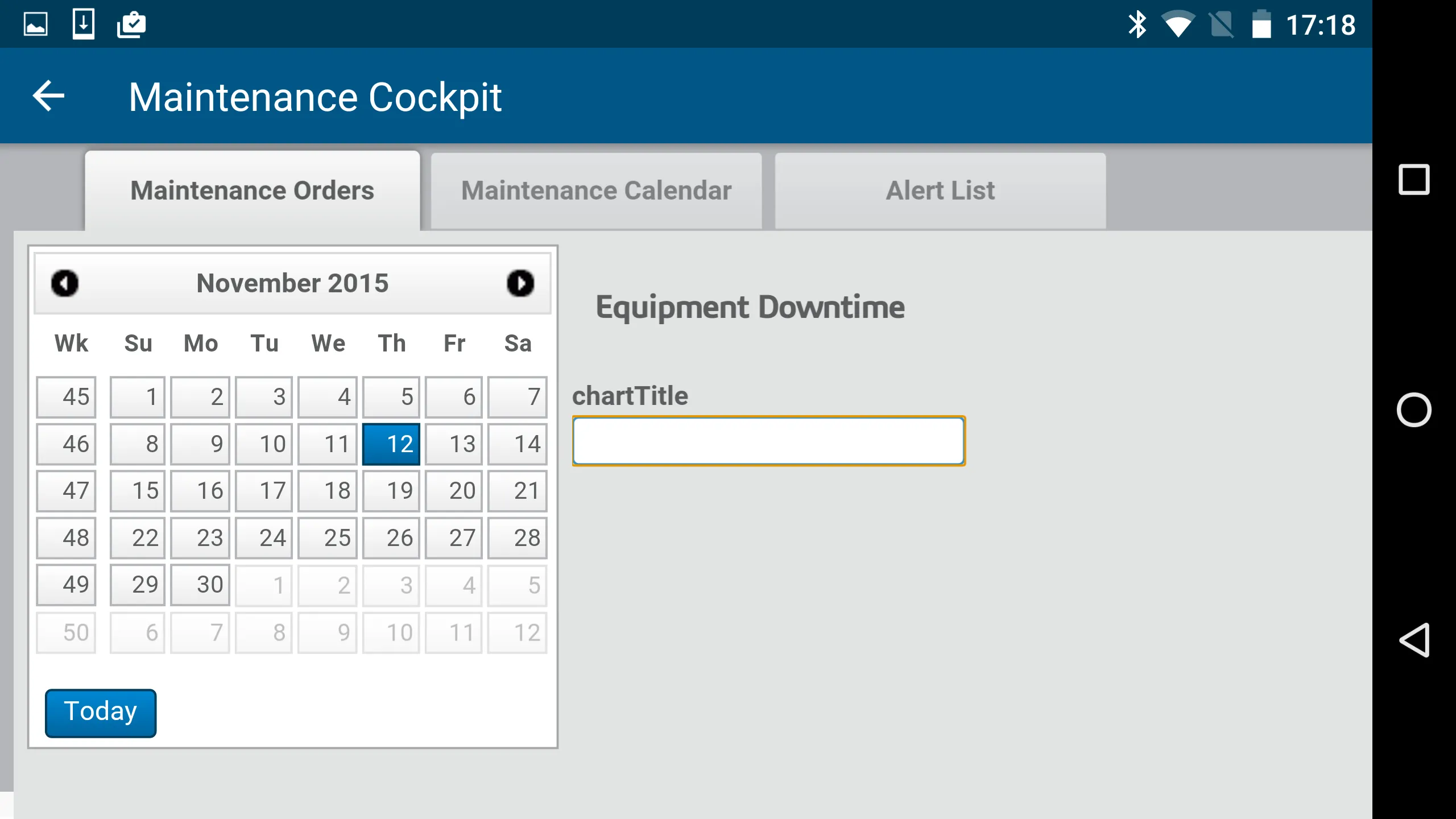Select November 28 in calendar
This screenshot has height=819, width=1456.
[x=518, y=538]
